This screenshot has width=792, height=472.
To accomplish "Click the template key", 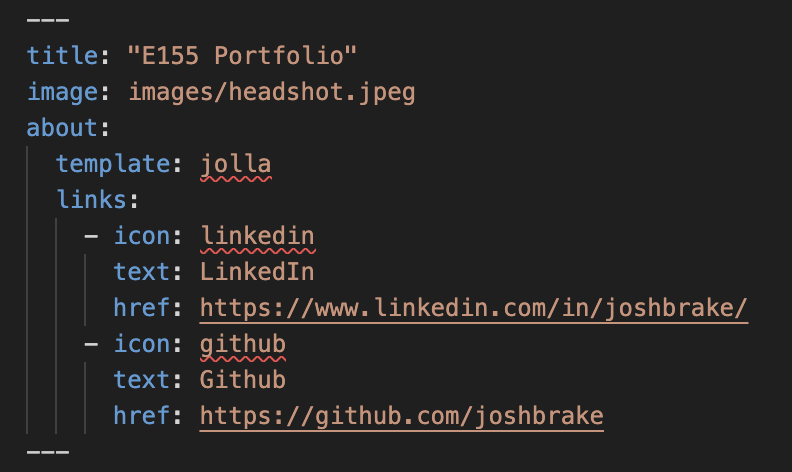I will click(x=113, y=164).
